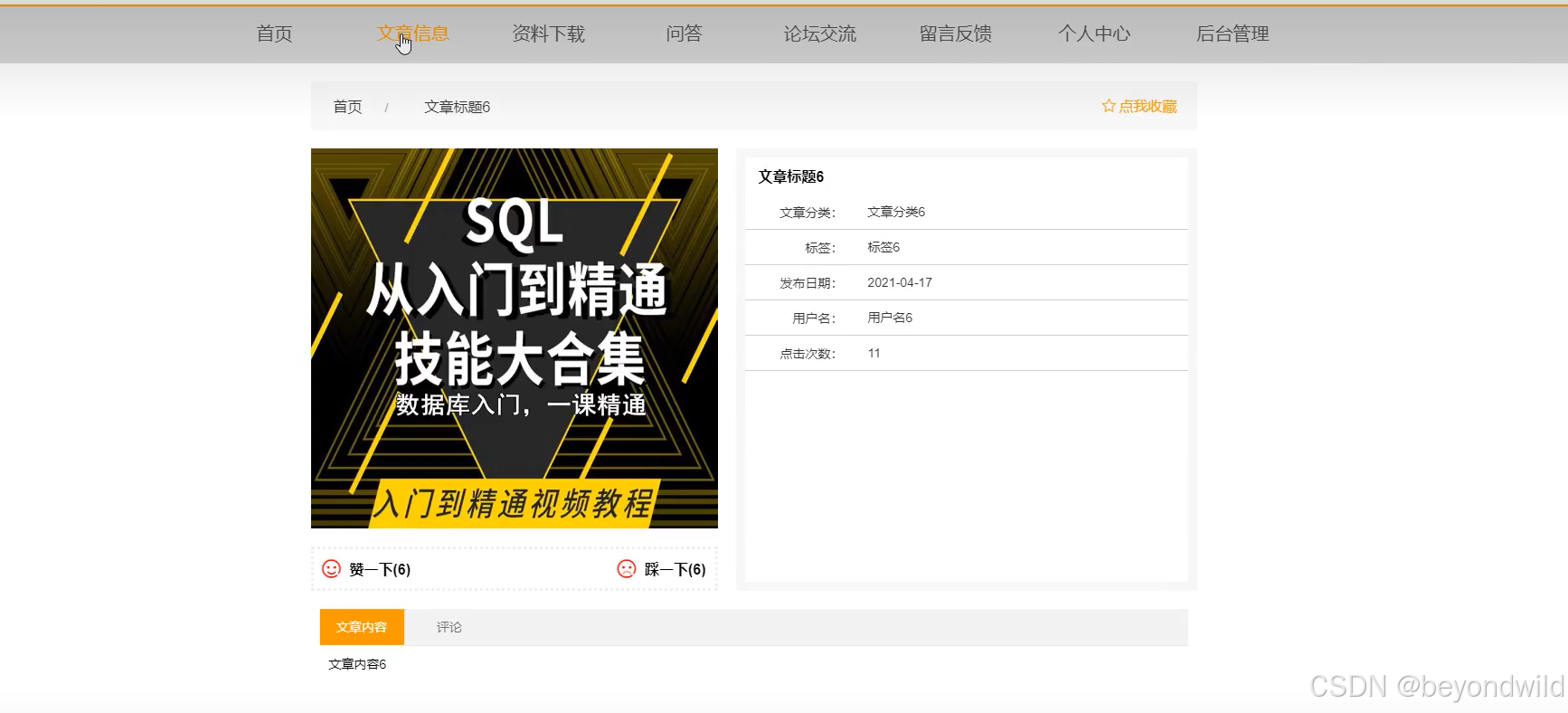Open the 留言反馈 page
This screenshot has height=713, width=1568.
coord(956,33)
